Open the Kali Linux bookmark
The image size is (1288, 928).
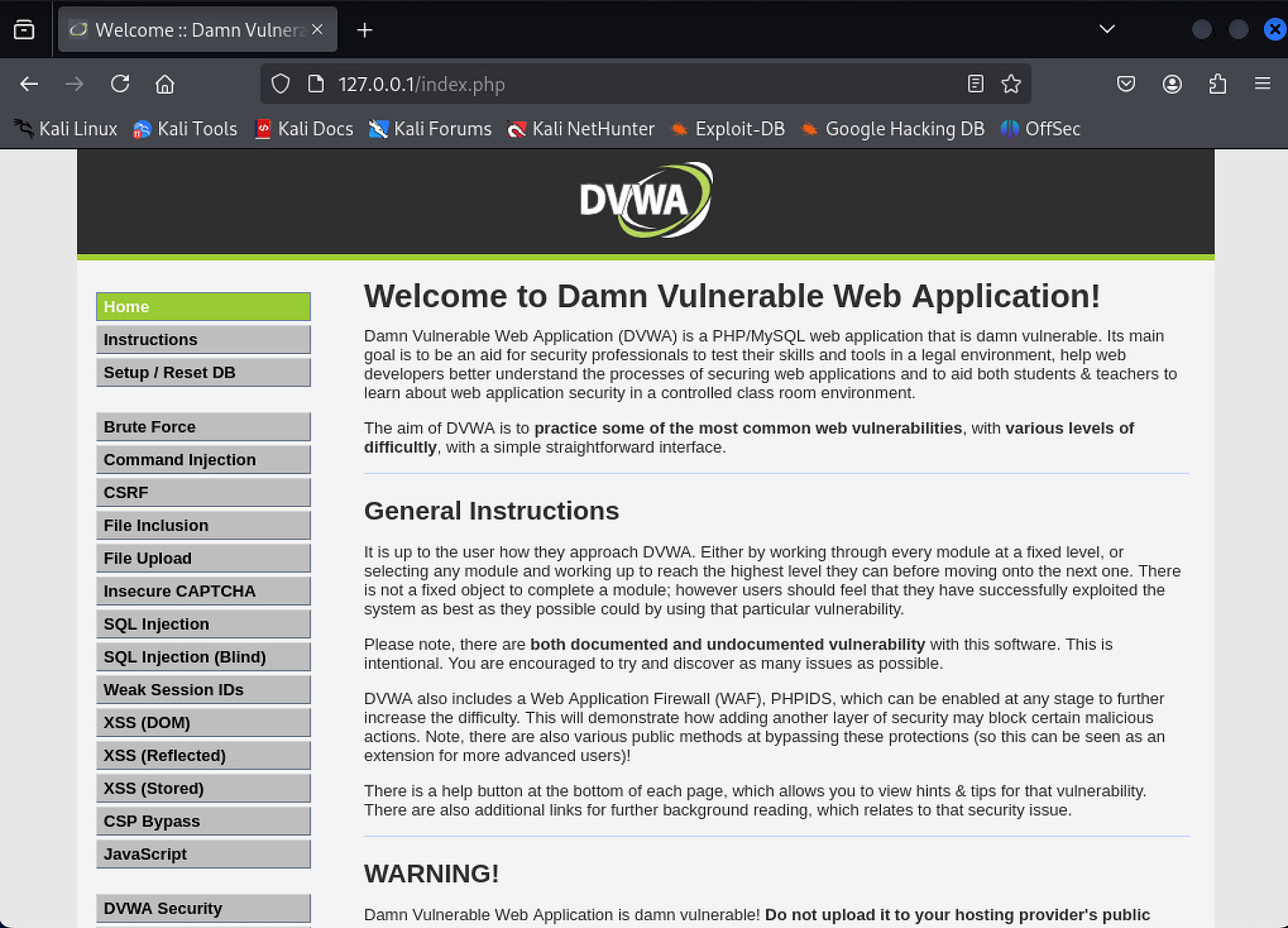(66, 129)
